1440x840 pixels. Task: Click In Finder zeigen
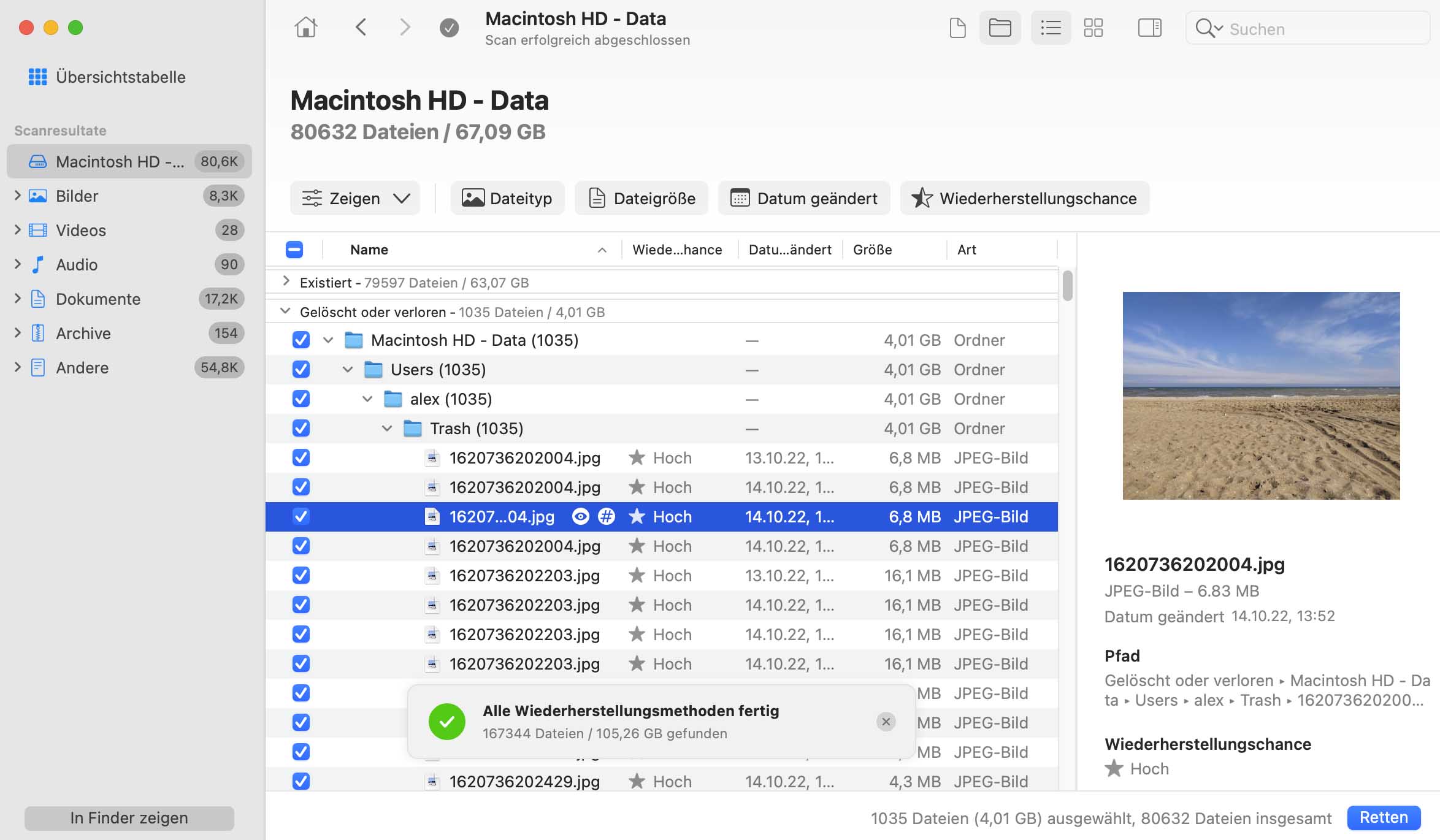click(129, 817)
